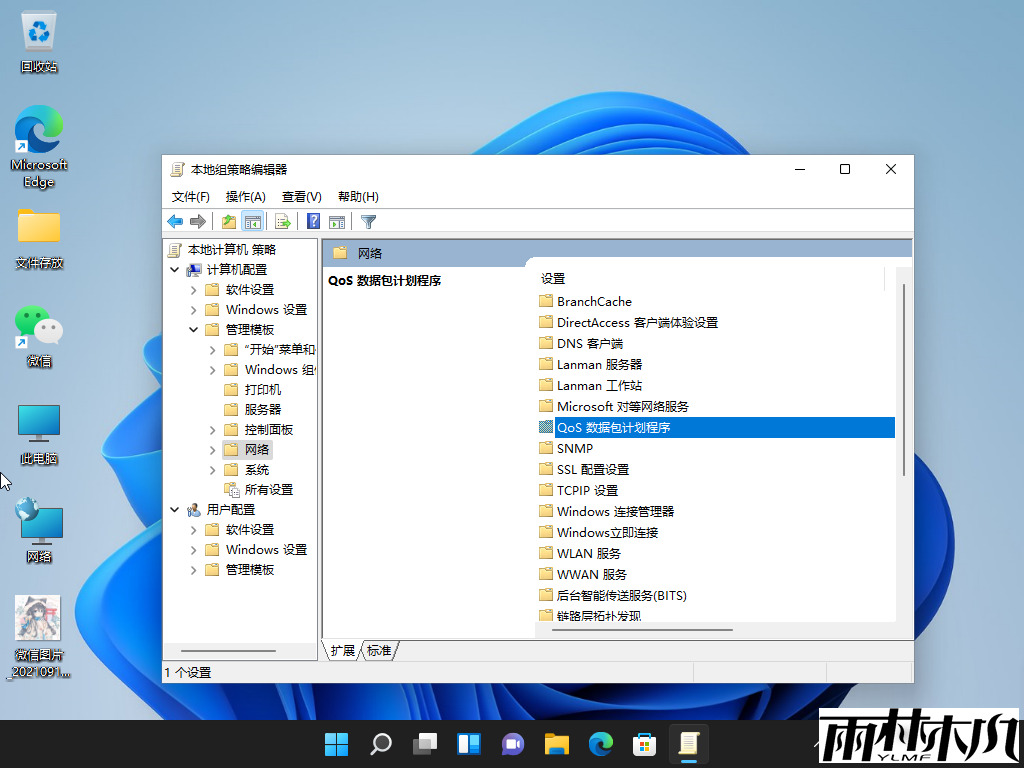Click the Filter toolbar icon
Image resolution: width=1024 pixels, height=768 pixels.
368,221
